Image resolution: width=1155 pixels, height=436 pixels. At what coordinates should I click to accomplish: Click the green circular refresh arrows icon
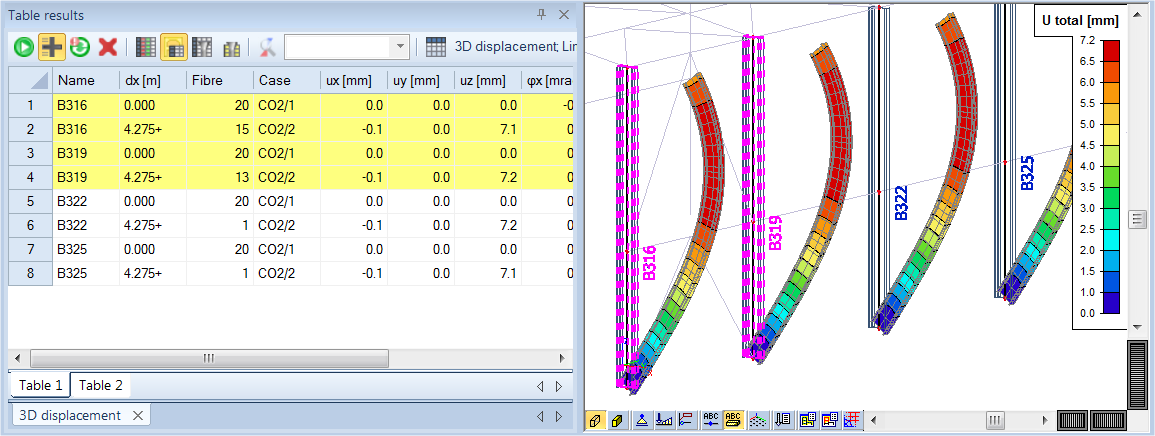point(79,47)
